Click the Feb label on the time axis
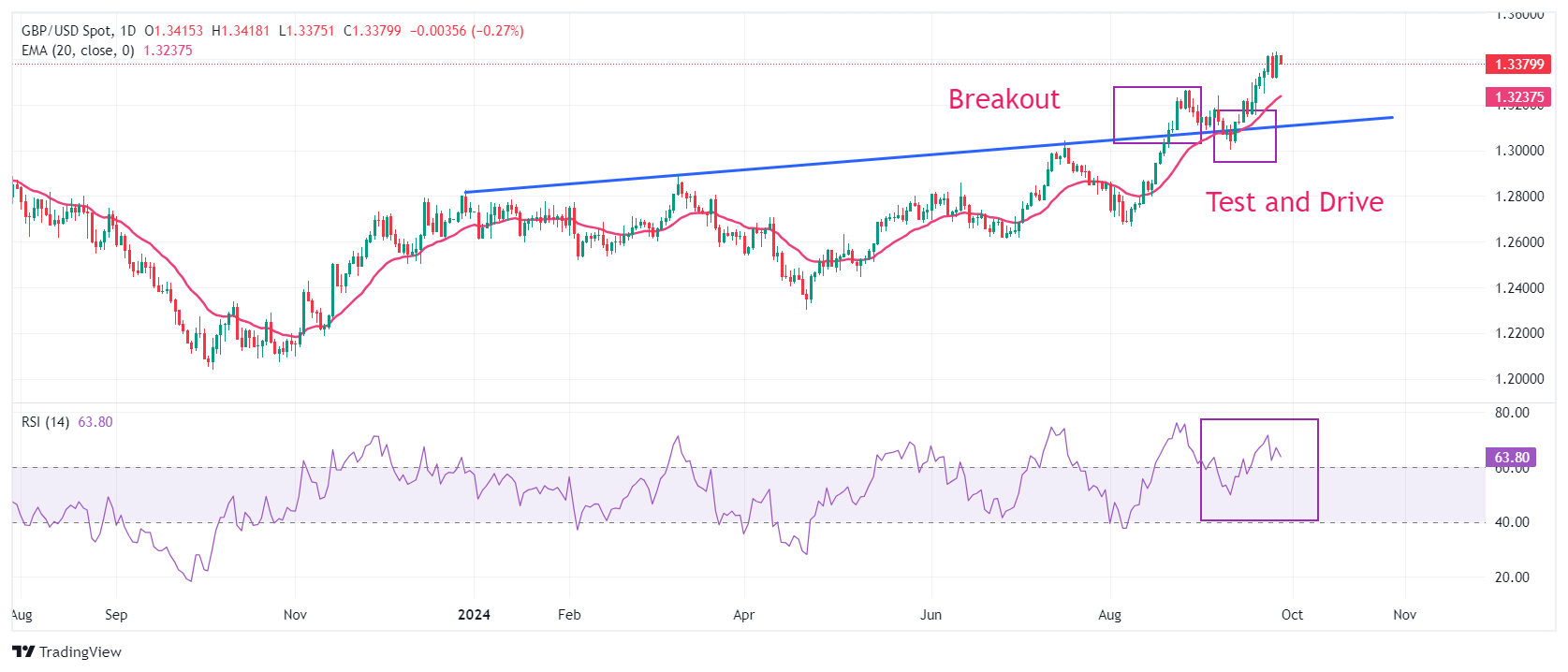 569,615
